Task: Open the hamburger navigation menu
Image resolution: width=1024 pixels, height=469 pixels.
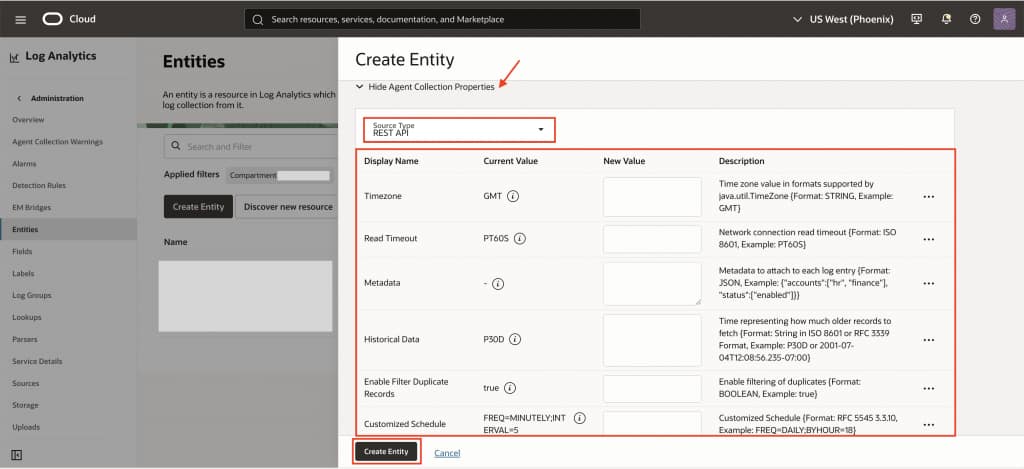Action: (20, 19)
